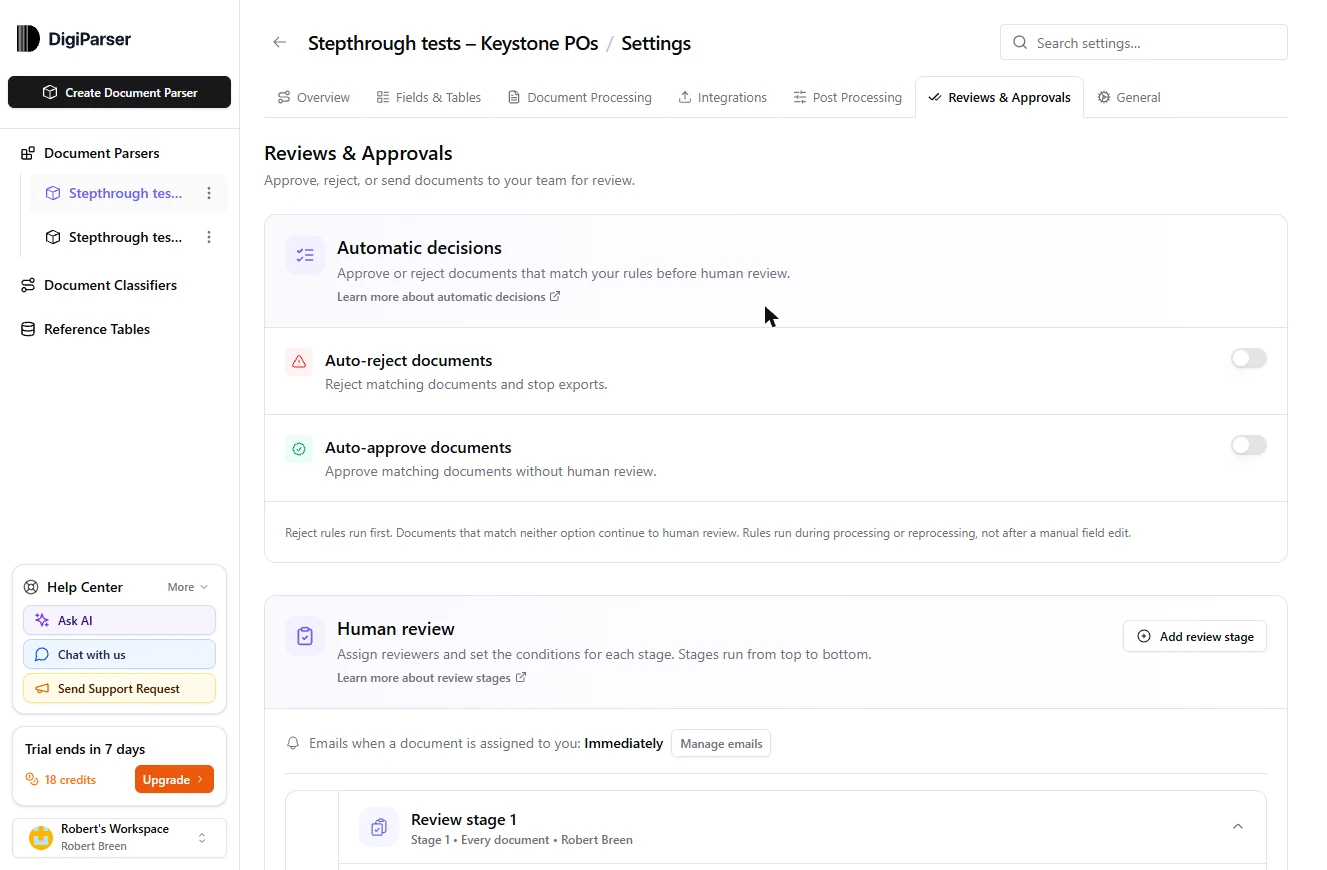Viewport: 1327px width, 870px height.
Task: Click Ask AI in Help Center
Action: click(119, 620)
